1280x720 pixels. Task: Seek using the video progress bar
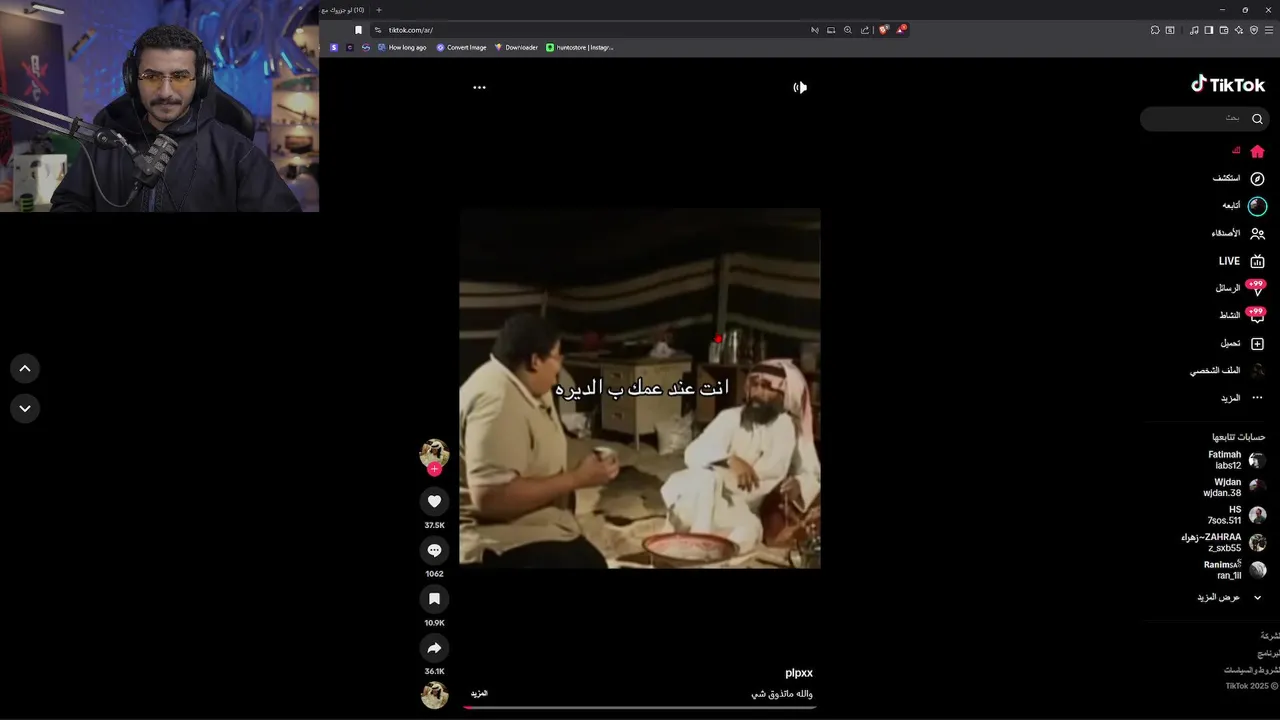(640, 707)
